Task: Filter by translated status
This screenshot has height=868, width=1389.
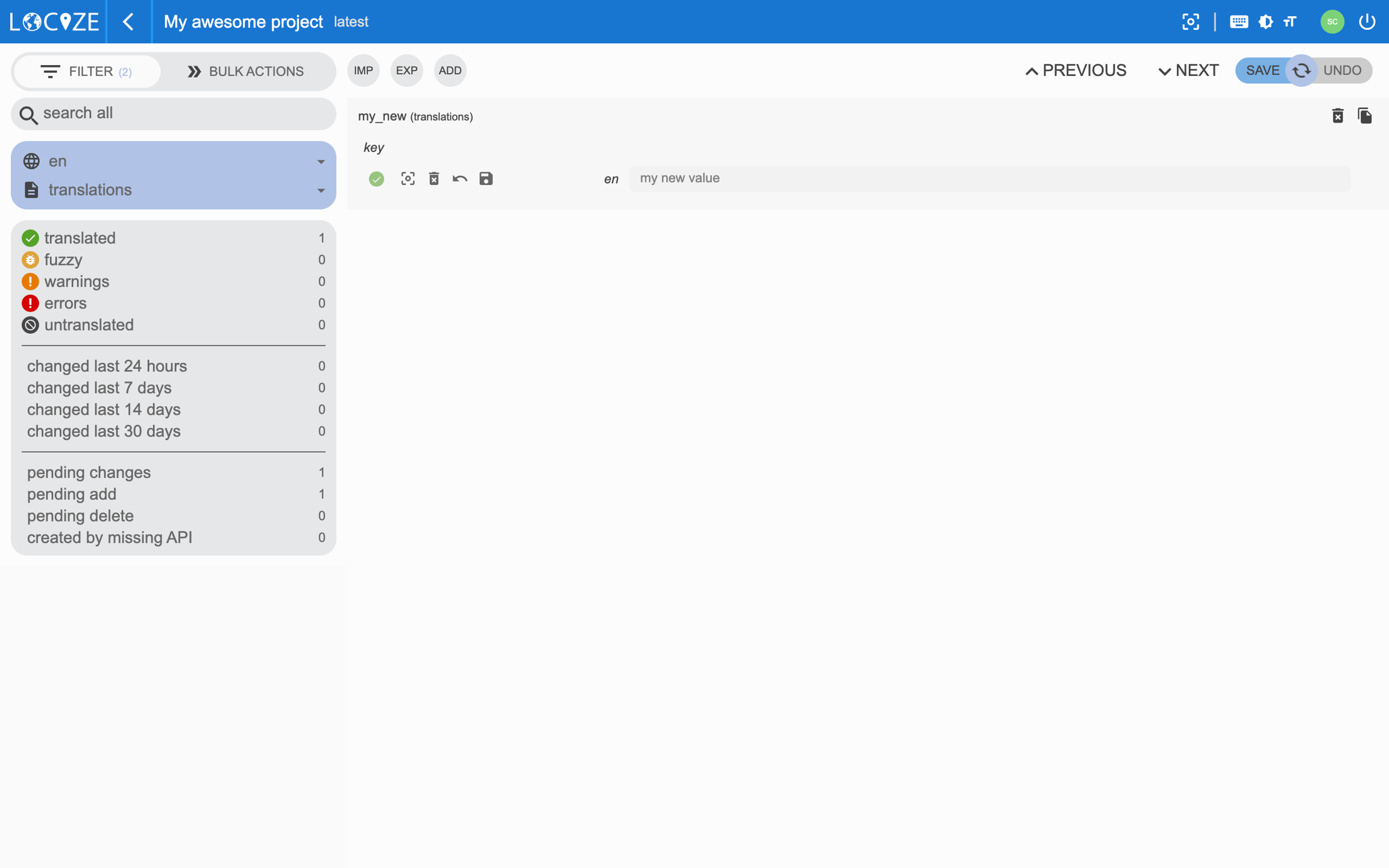Action: tap(80, 238)
